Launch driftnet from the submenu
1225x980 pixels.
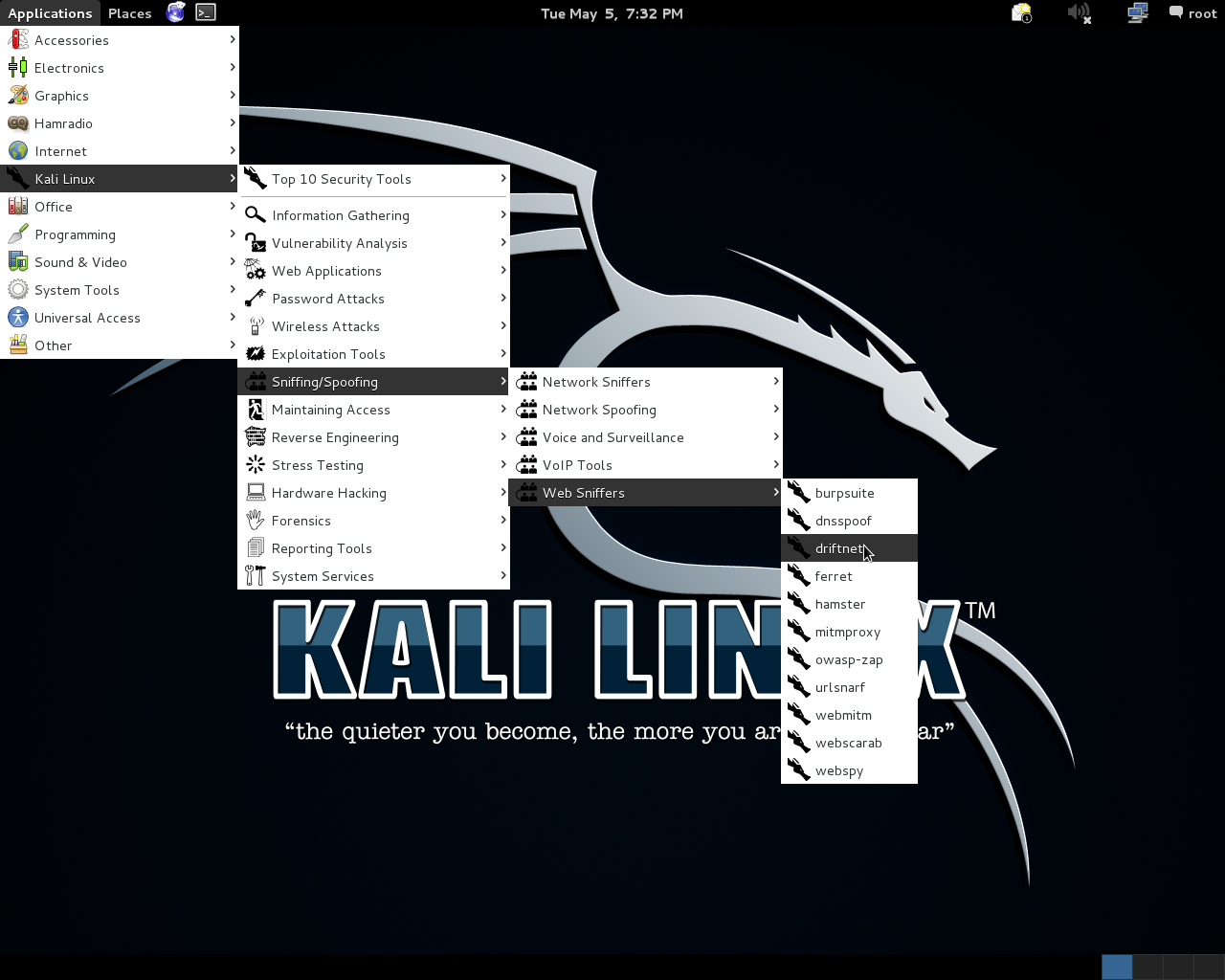pyautogui.click(x=850, y=548)
